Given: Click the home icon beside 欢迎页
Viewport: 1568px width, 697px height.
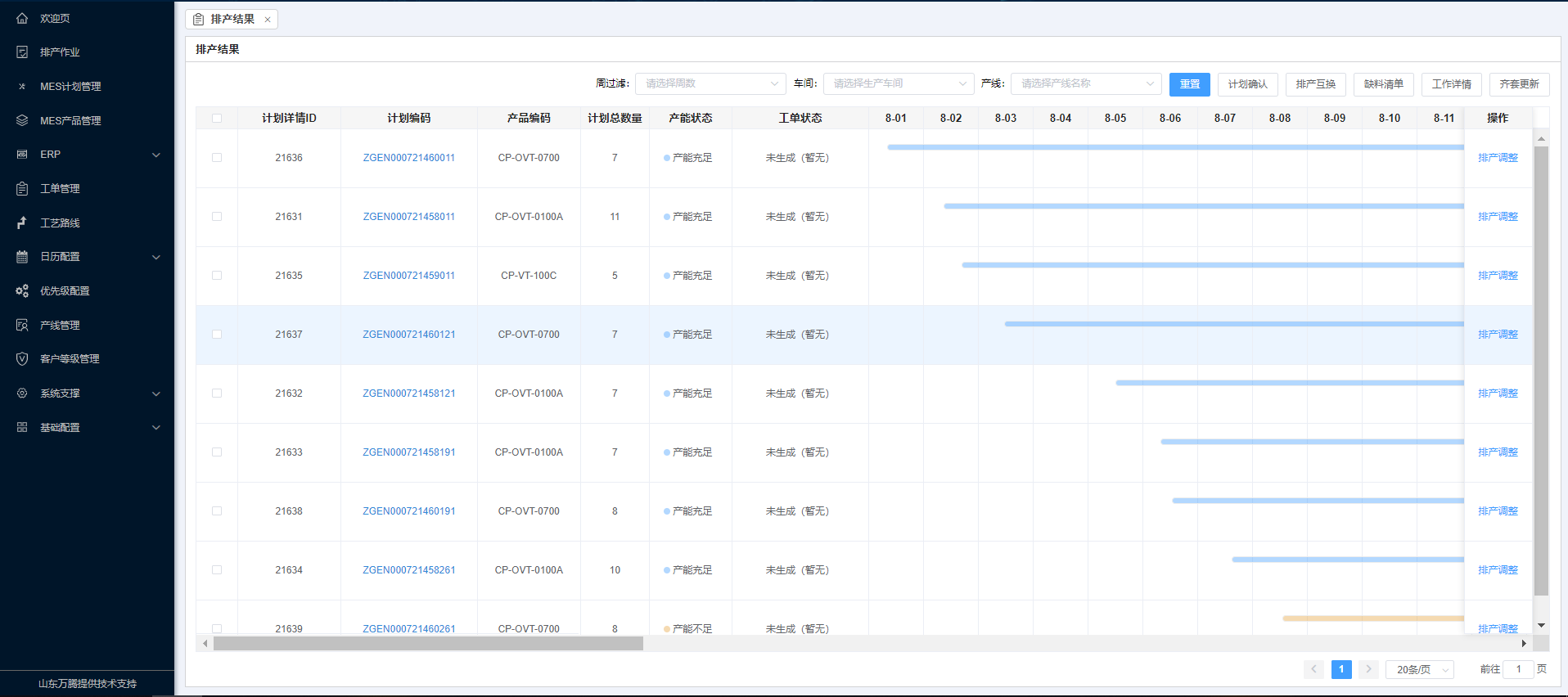Looking at the screenshot, I should (x=22, y=18).
